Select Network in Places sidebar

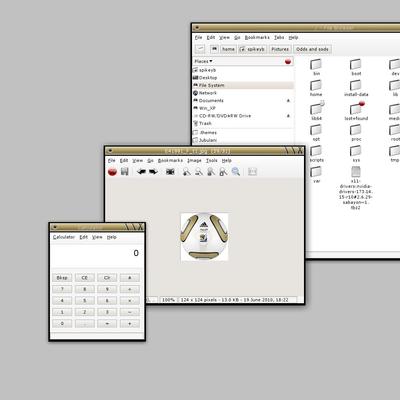pos(243,93)
